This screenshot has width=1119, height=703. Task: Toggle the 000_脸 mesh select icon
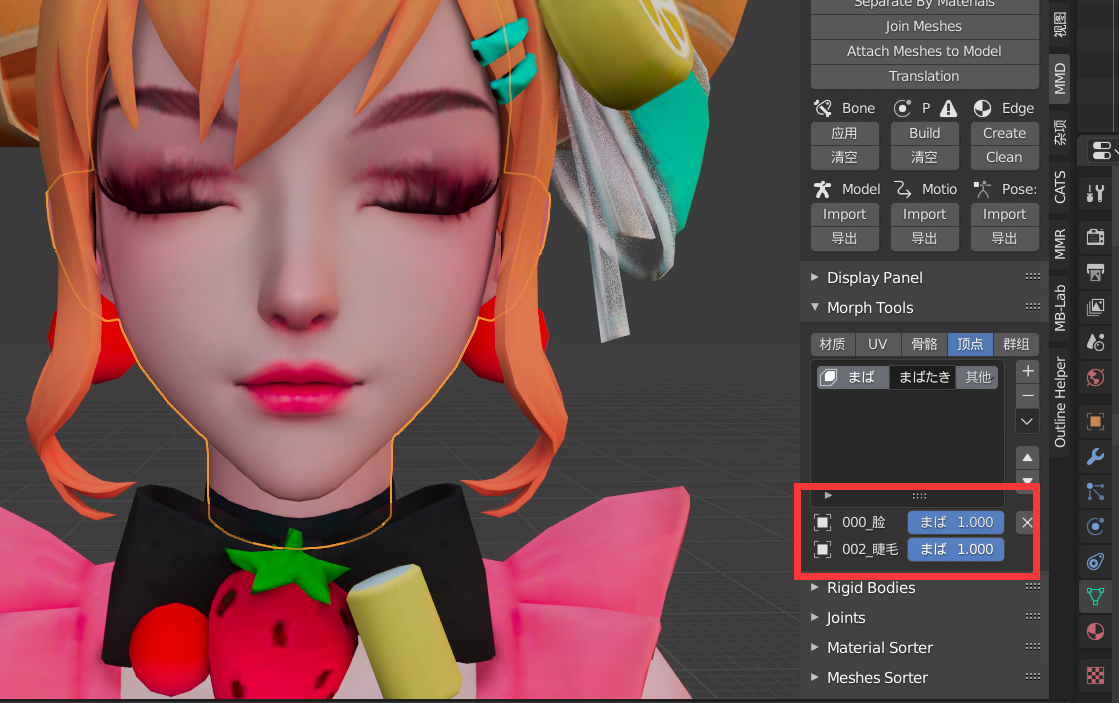point(822,522)
